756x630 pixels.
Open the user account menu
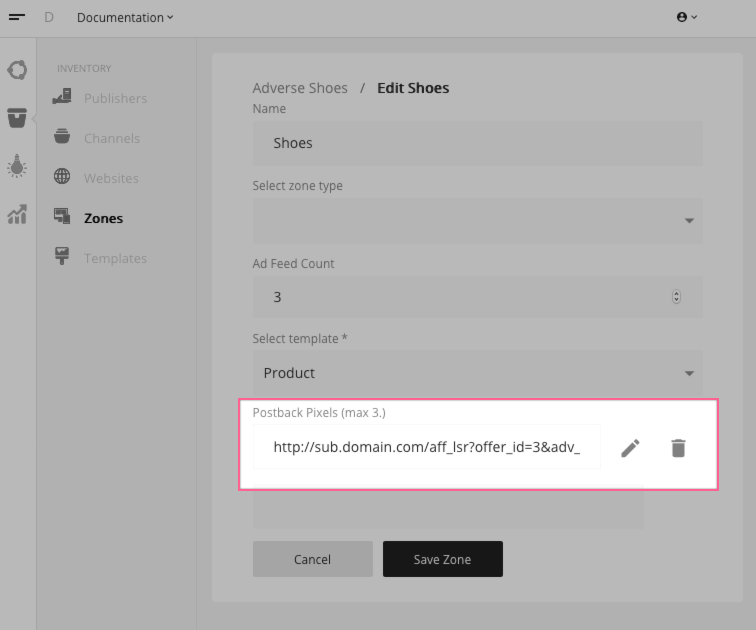coord(687,17)
